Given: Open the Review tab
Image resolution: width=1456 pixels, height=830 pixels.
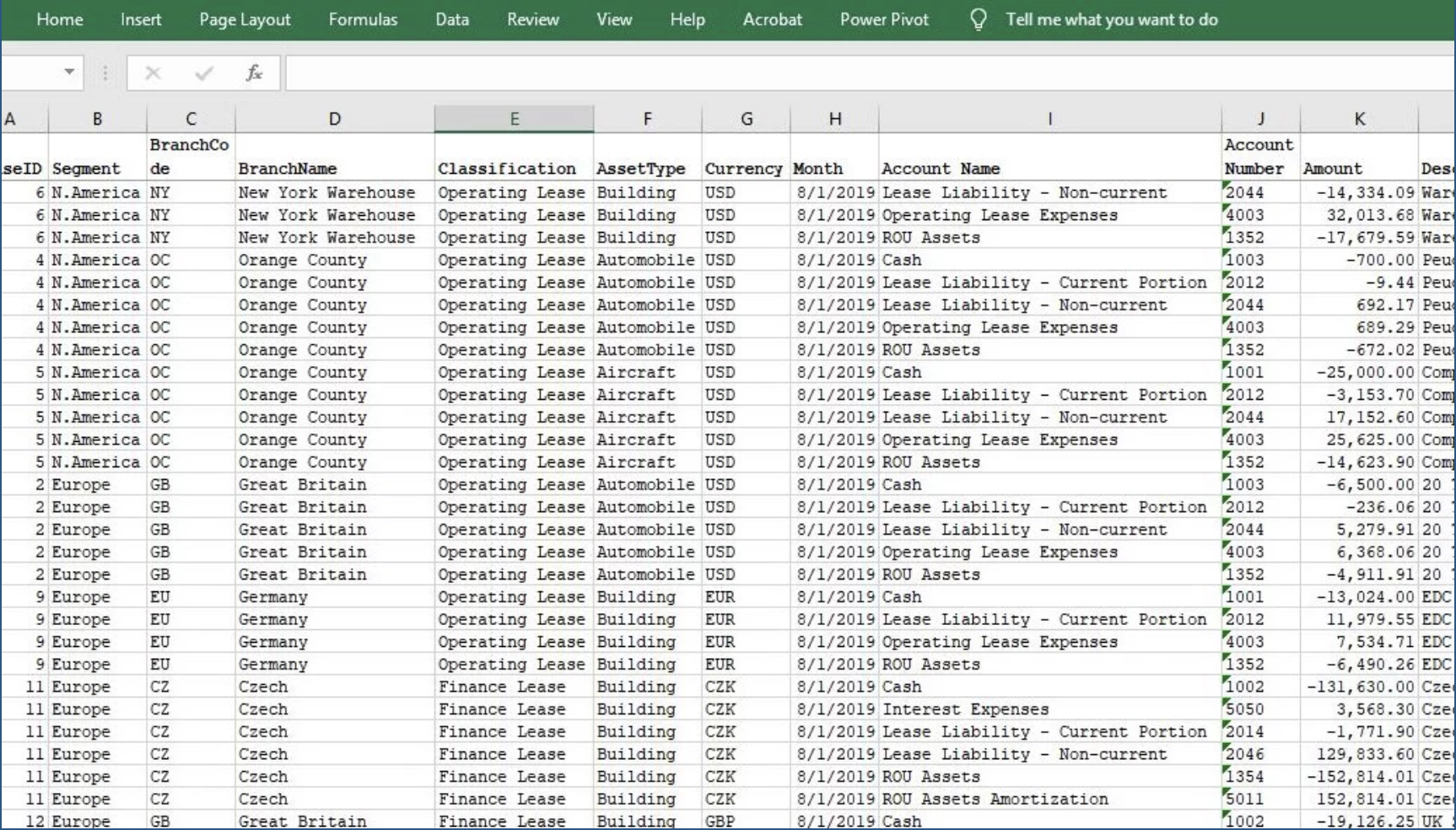Looking at the screenshot, I should tap(533, 19).
